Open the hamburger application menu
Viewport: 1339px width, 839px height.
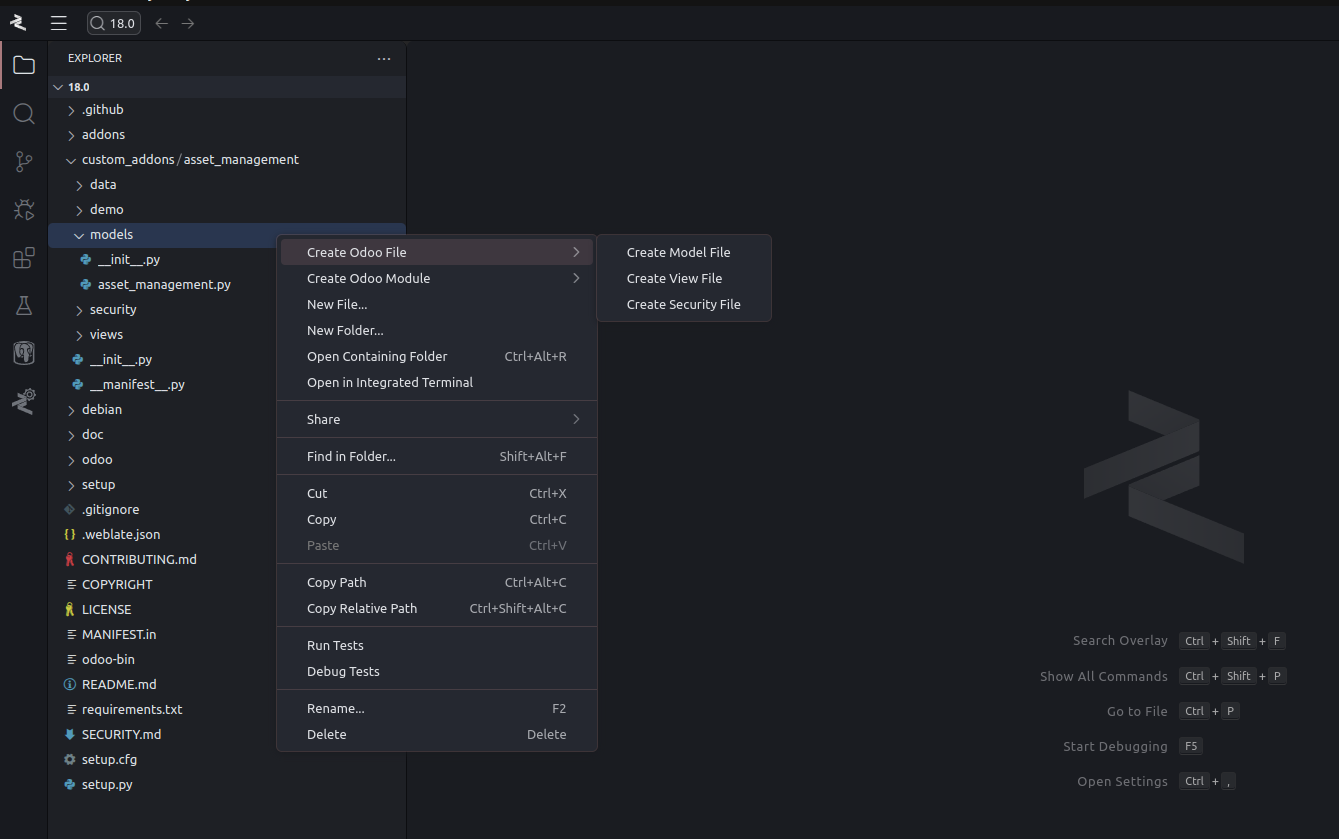pos(59,23)
